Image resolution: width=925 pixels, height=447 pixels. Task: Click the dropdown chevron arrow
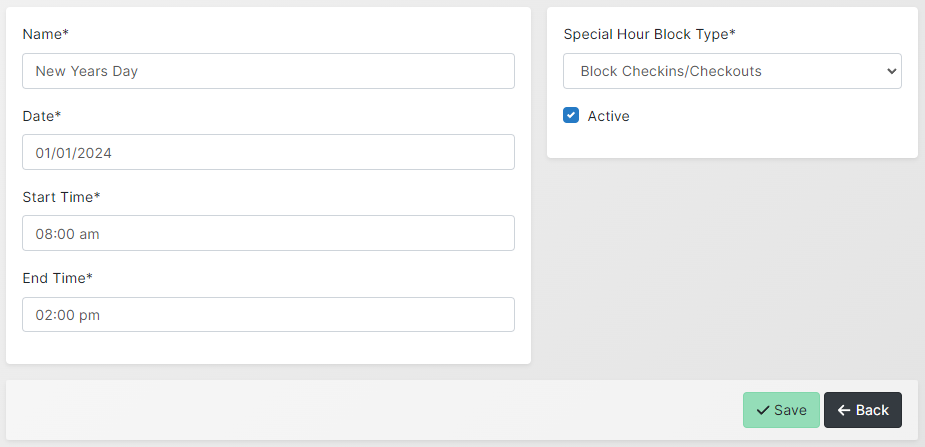[892, 71]
